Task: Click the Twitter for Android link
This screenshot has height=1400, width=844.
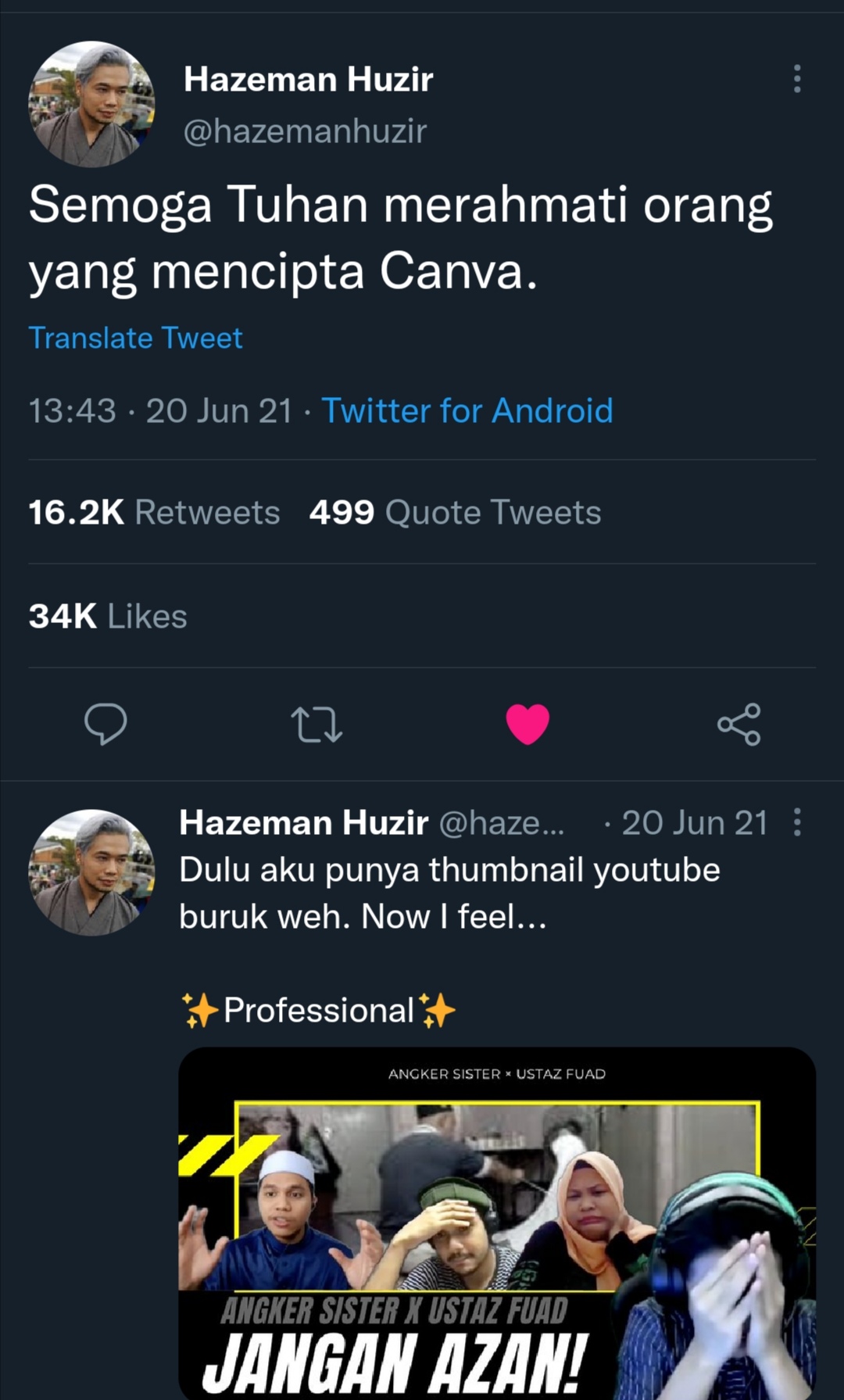Action: tap(467, 411)
